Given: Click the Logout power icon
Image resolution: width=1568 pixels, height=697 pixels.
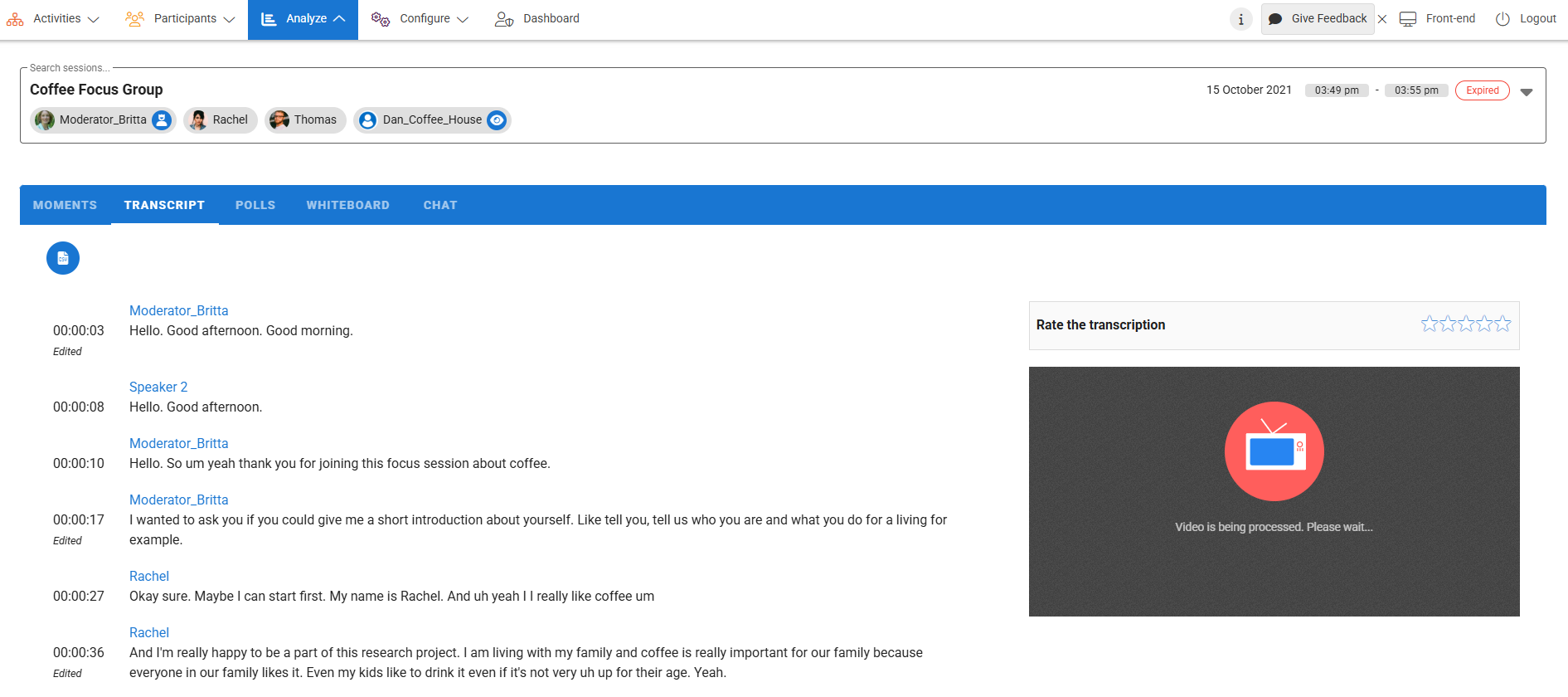Looking at the screenshot, I should click(1502, 19).
